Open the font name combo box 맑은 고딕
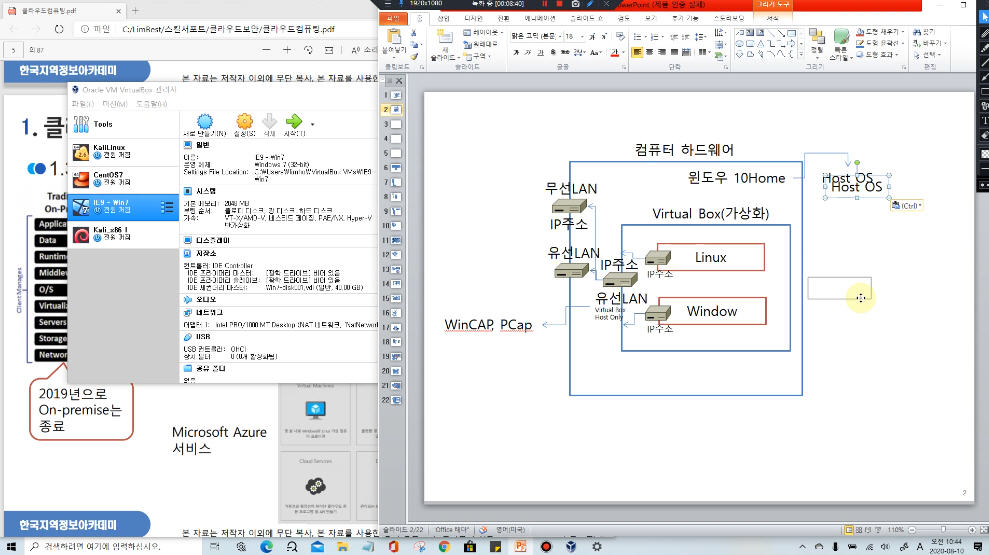989x555 pixels. coord(535,36)
